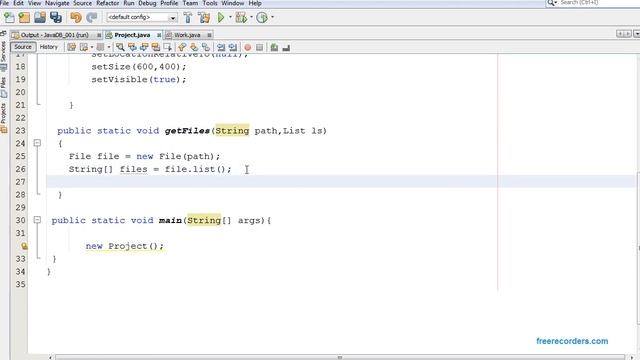Open Debug Project dropdown arrow
Screen dimensions: 640x360
251,18
